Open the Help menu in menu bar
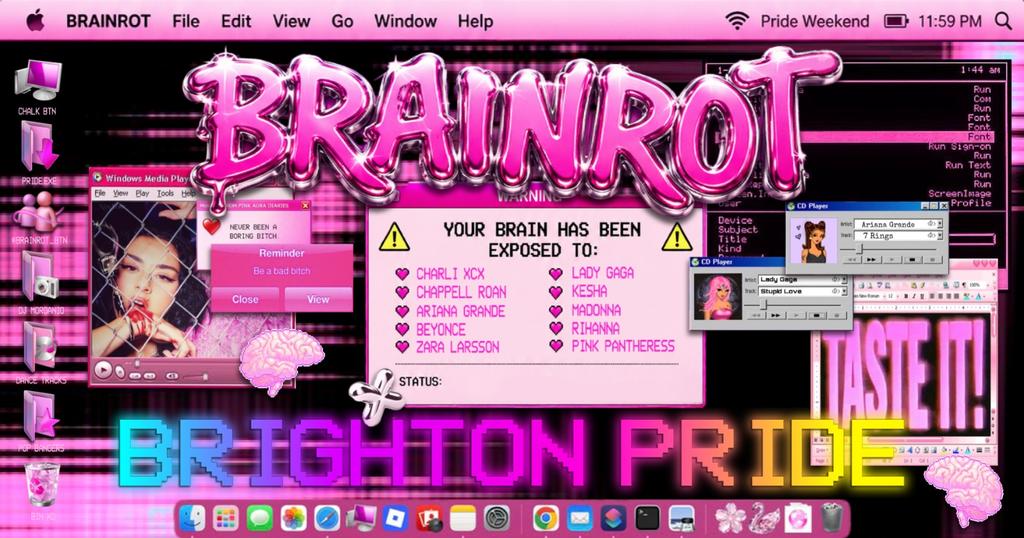The width and height of the screenshot is (1024, 538). 475,21
